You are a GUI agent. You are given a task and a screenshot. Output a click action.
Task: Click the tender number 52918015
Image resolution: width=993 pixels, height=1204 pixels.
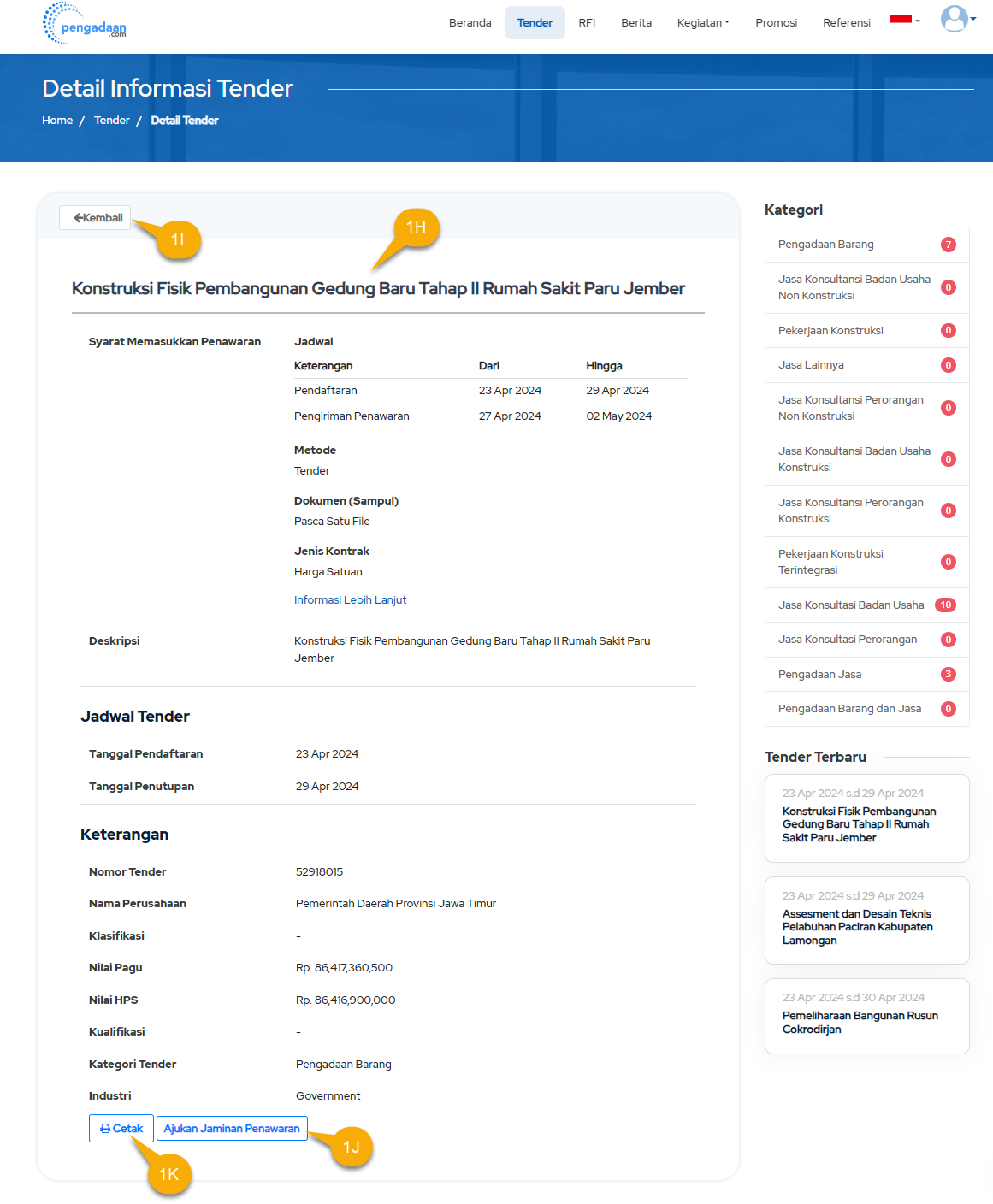[319, 872]
